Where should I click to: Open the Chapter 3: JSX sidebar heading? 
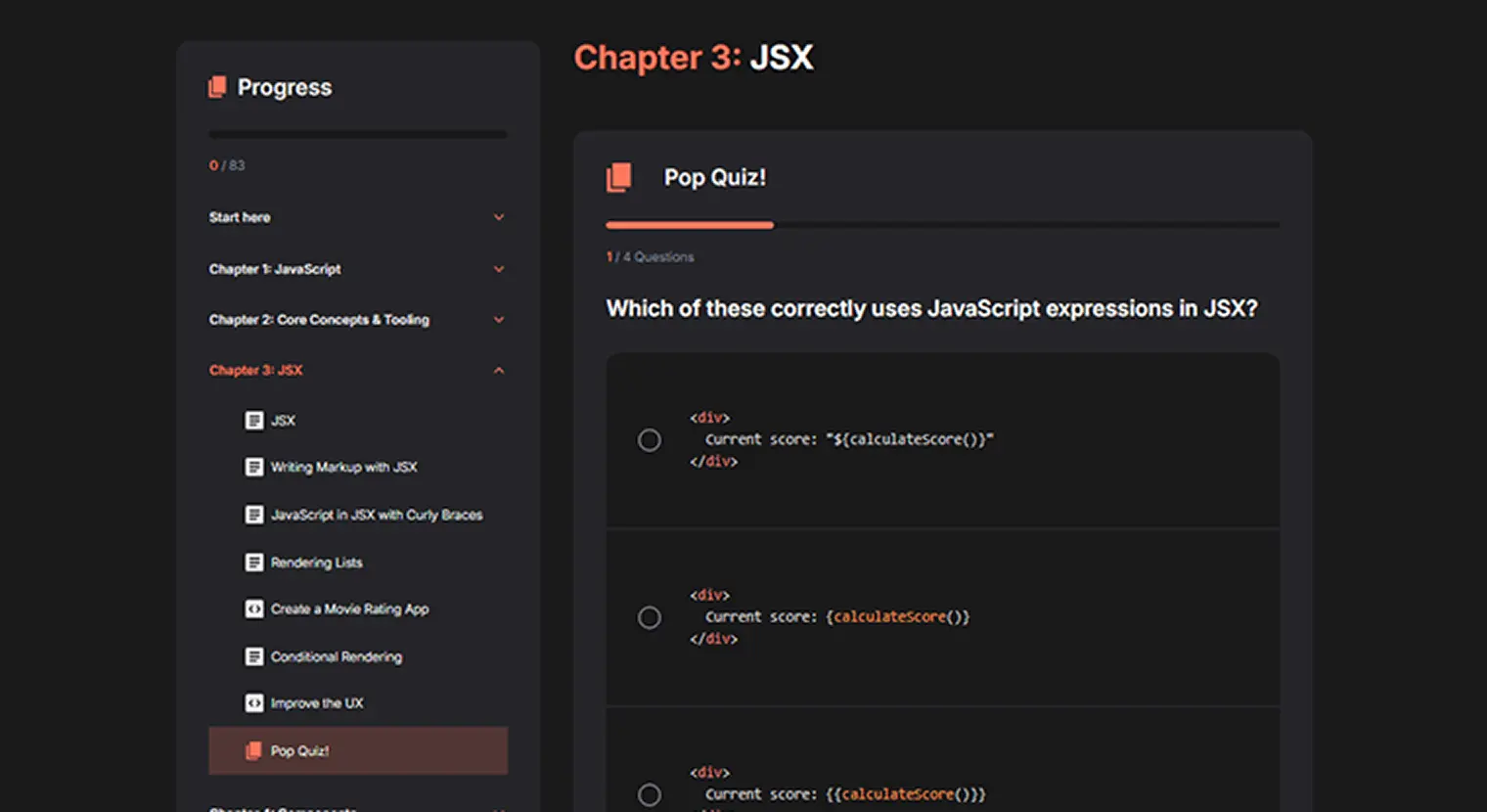coord(256,371)
